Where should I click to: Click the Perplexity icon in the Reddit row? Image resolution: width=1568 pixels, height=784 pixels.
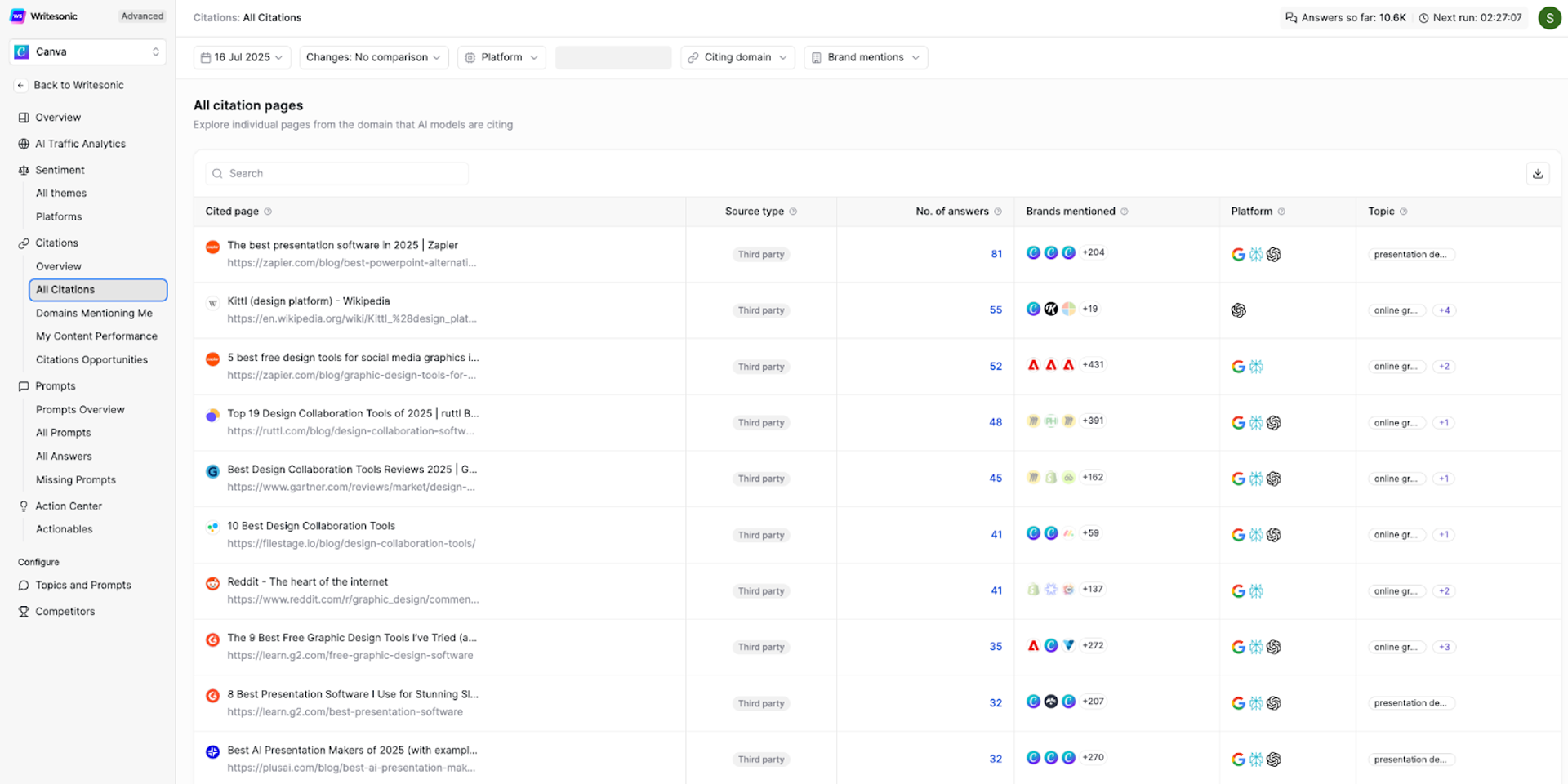(1256, 591)
